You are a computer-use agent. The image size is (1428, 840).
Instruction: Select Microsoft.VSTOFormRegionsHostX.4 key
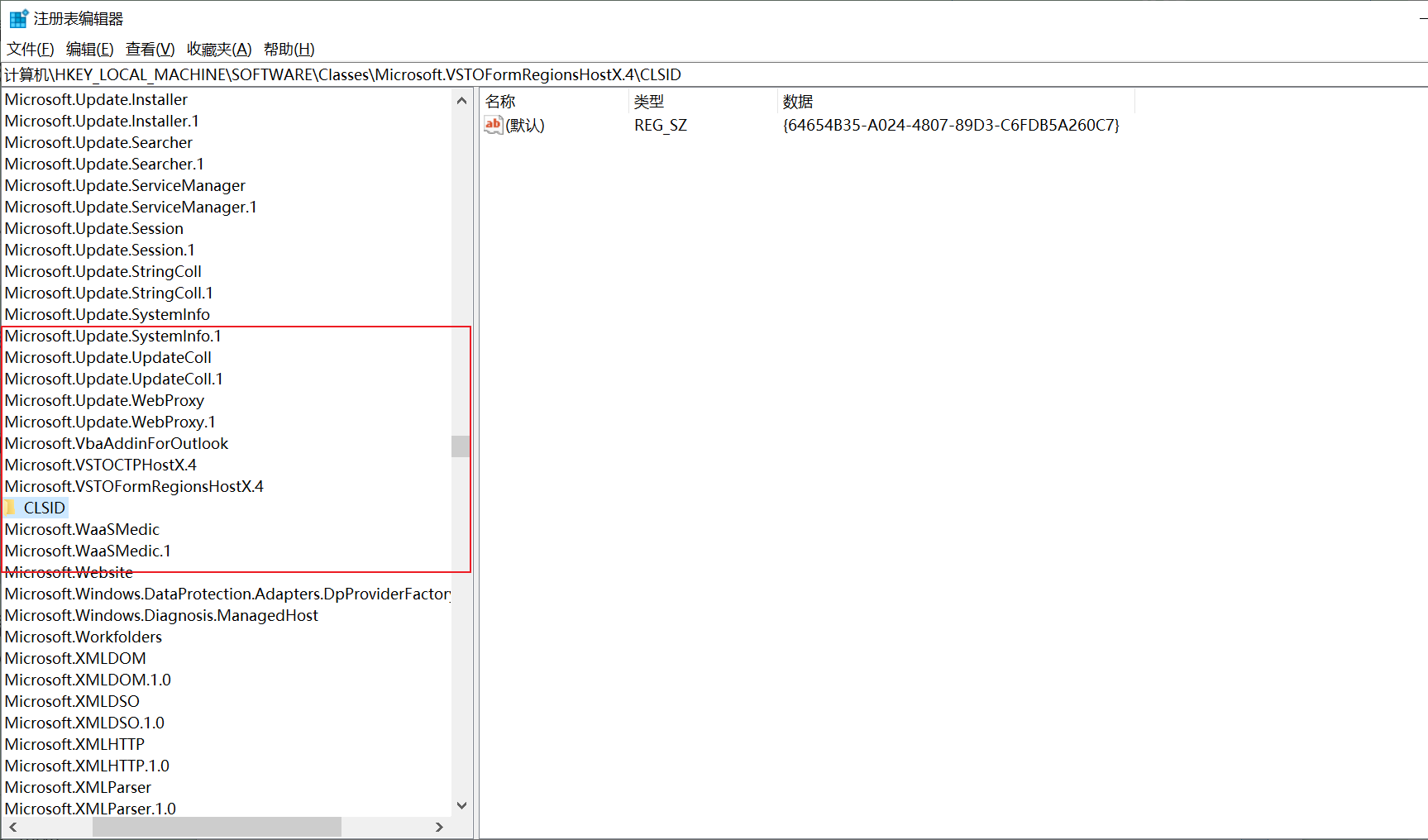click(x=134, y=486)
